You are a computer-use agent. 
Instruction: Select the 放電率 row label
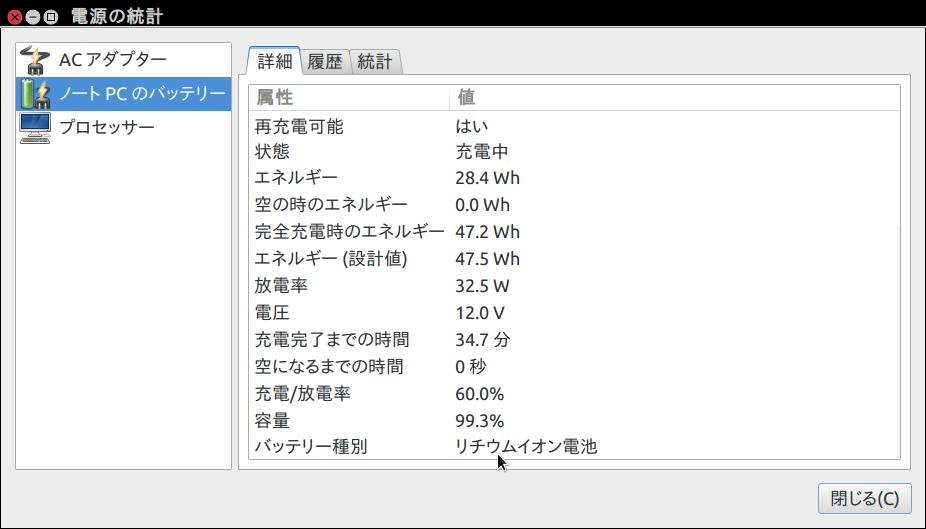coord(281,286)
